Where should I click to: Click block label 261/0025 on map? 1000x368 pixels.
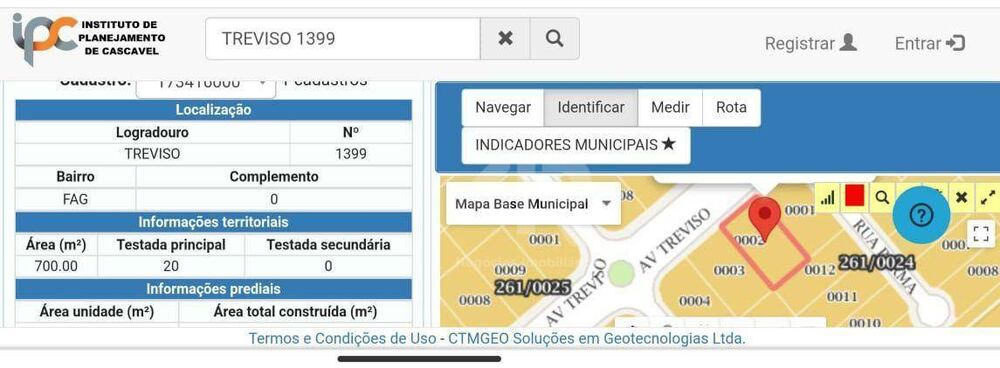coord(533,288)
